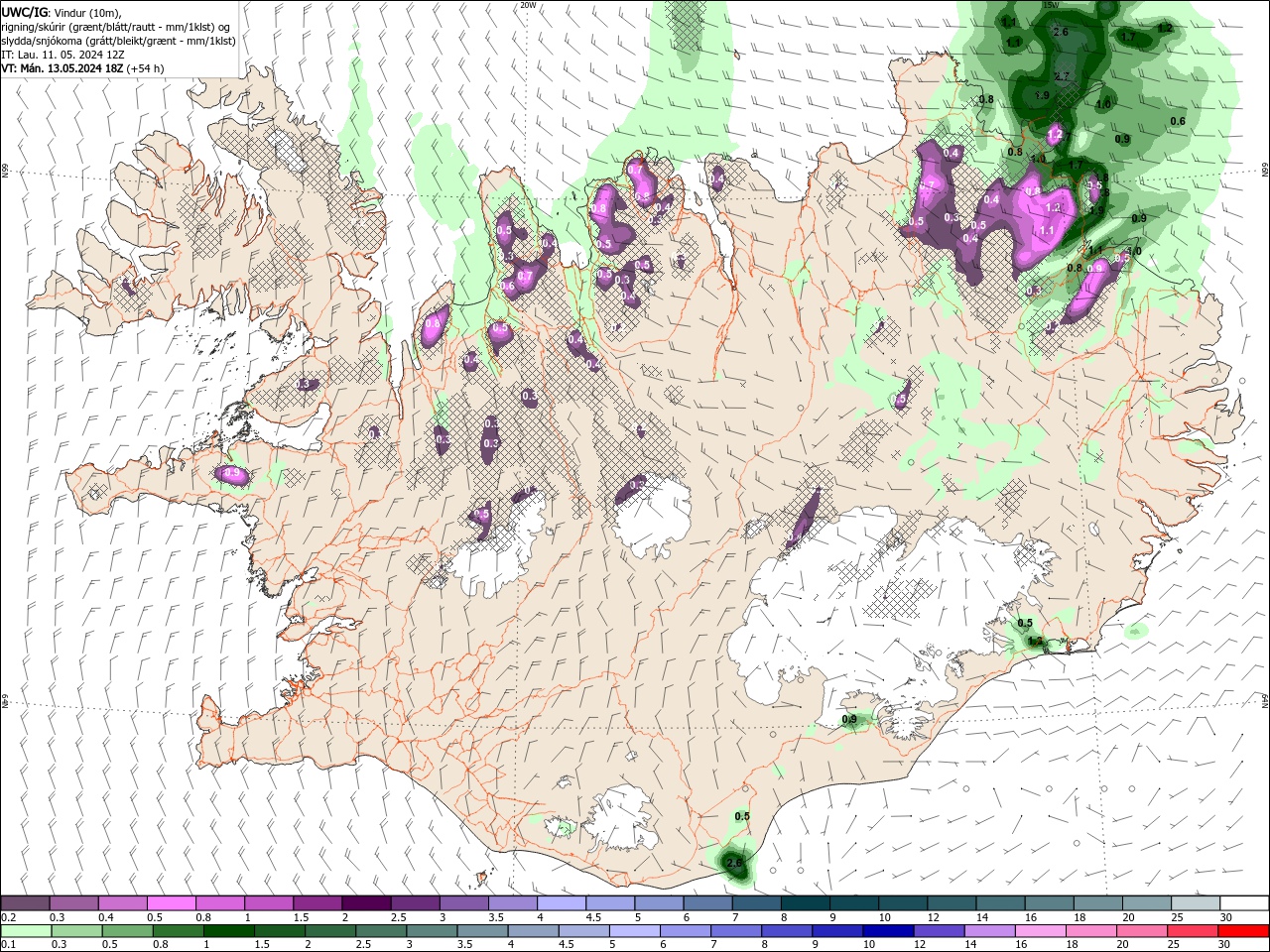Click upper scale label "7"
Image resolution: width=1270 pixels, height=952 pixels.
[x=736, y=917]
